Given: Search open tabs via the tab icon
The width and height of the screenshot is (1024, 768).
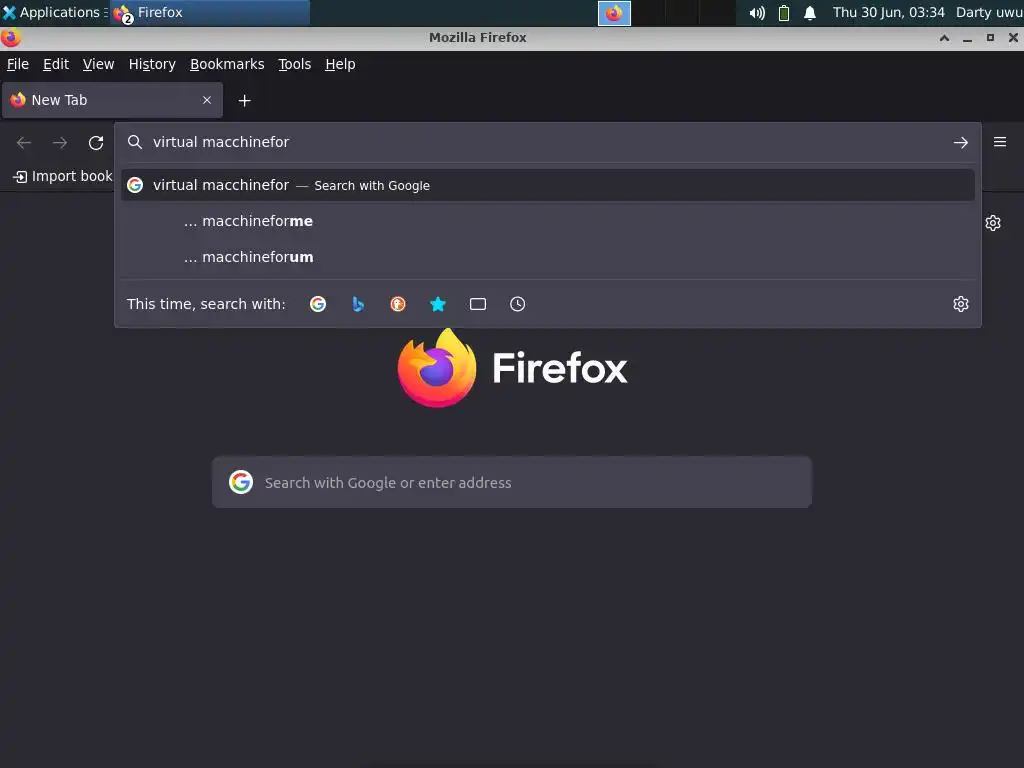Looking at the screenshot, I should tap(478, 304).
